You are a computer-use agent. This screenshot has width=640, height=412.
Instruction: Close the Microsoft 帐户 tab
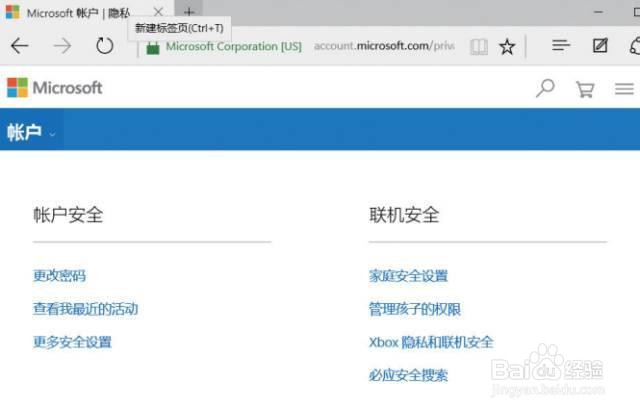point(158,12)
